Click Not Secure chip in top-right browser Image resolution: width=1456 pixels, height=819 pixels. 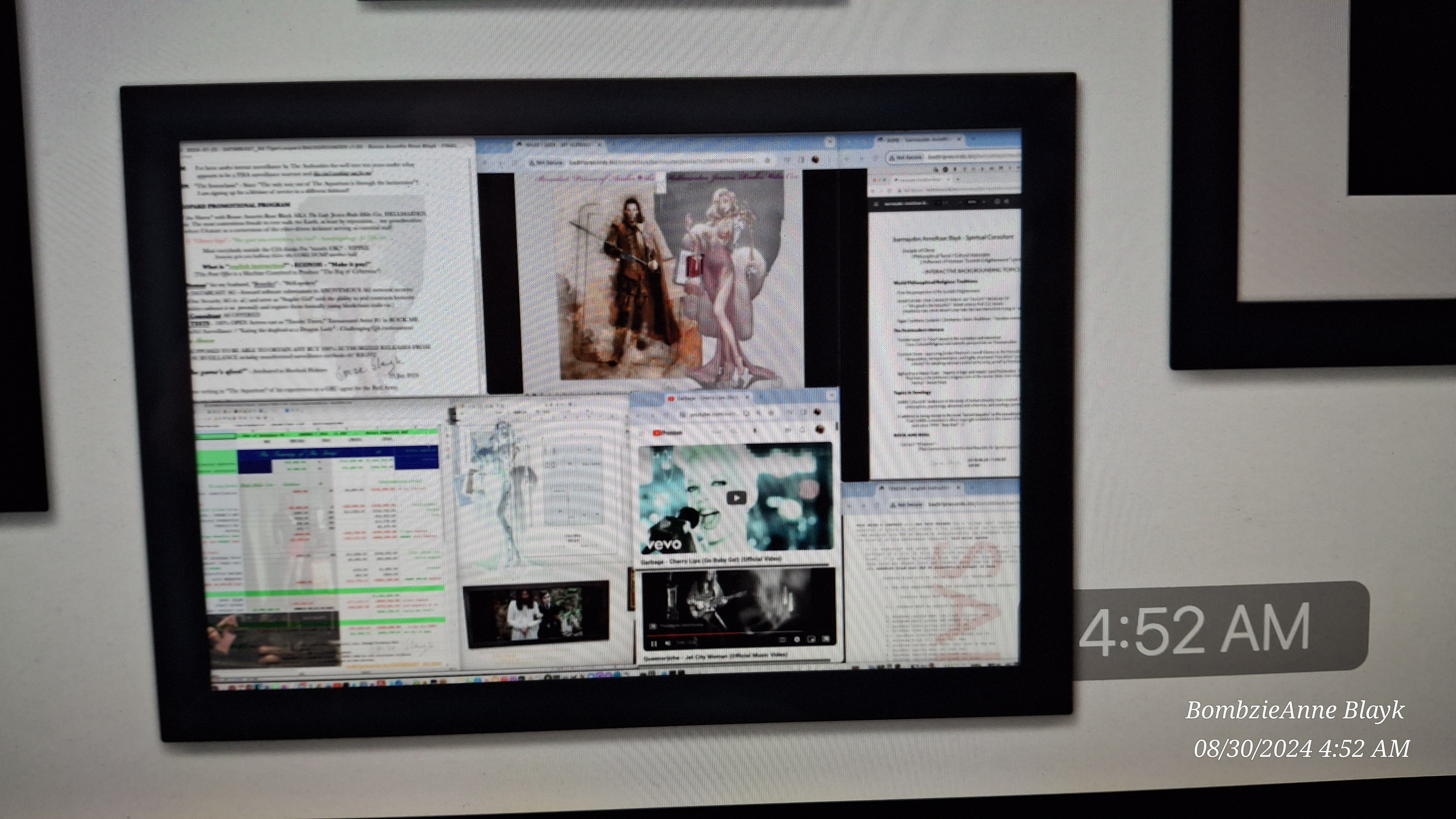coord(905,158)
